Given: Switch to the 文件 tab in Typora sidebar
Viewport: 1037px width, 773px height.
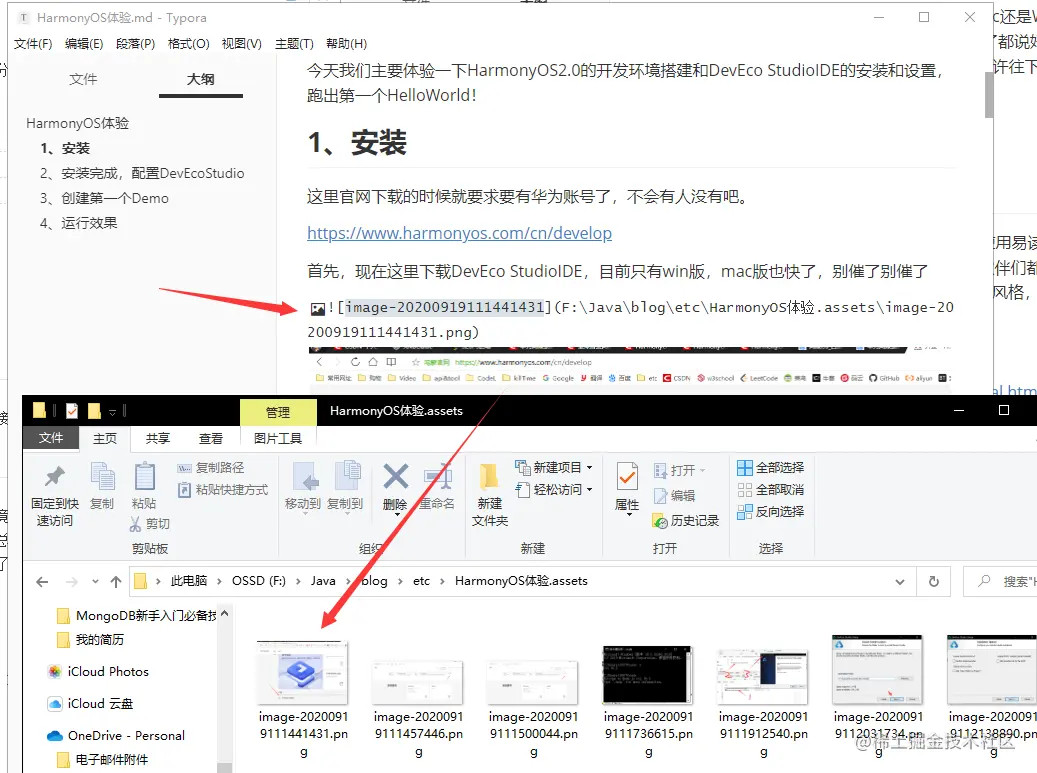Looking at the screenshot, I should click(83, 79).
